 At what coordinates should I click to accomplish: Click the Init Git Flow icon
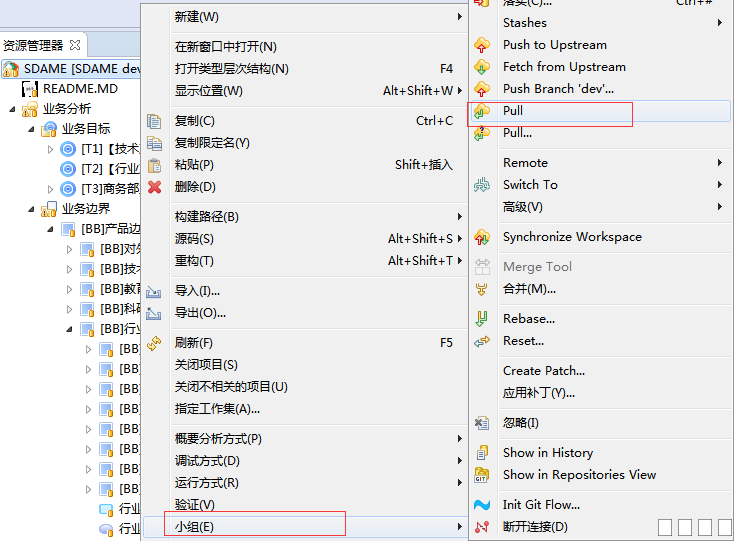point(483,505)
